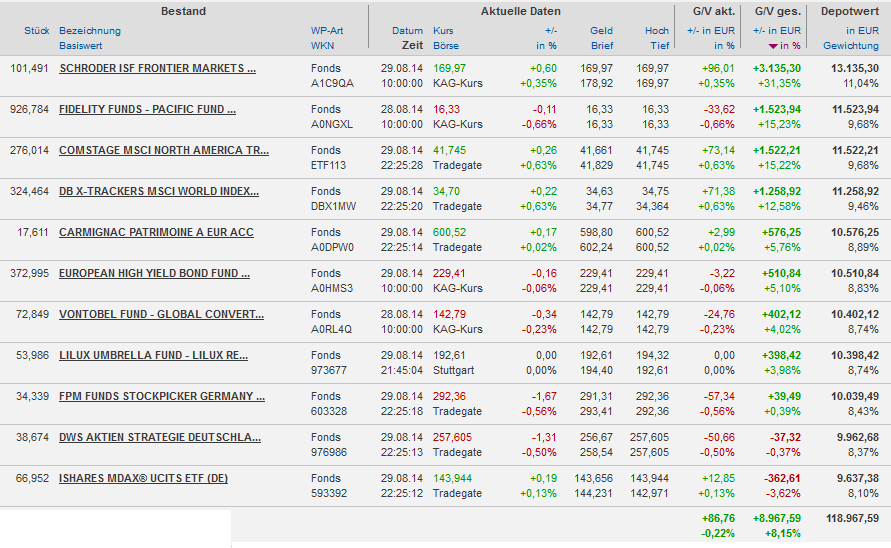Select VONTOBEL FUND - GLOBAL CONVERT link
The width and height of the screenshot is (891, 548).
161,314
